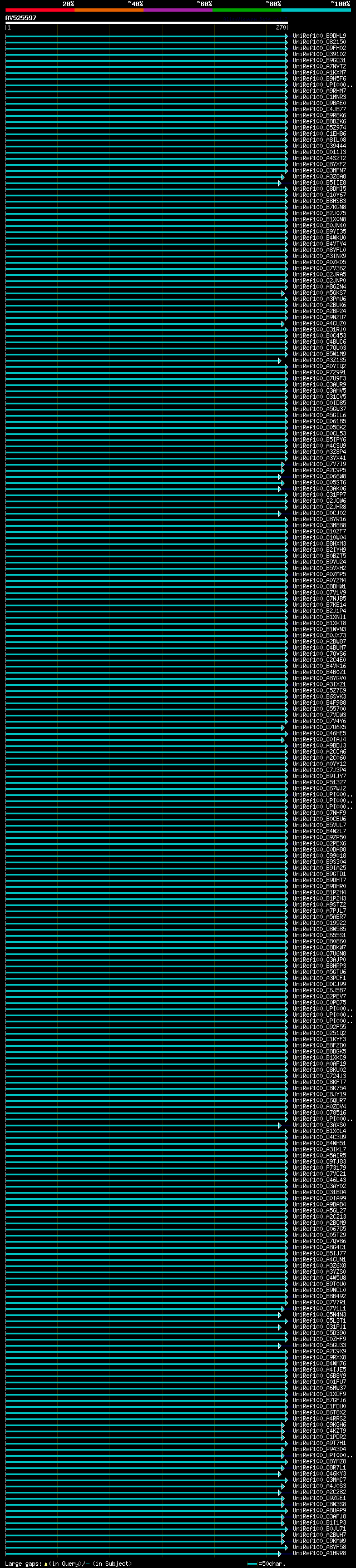The height and width of the screenshot is (1568, 356).
Task: Select the UniRef100_A8IL08 label
Action: [319, 140]
